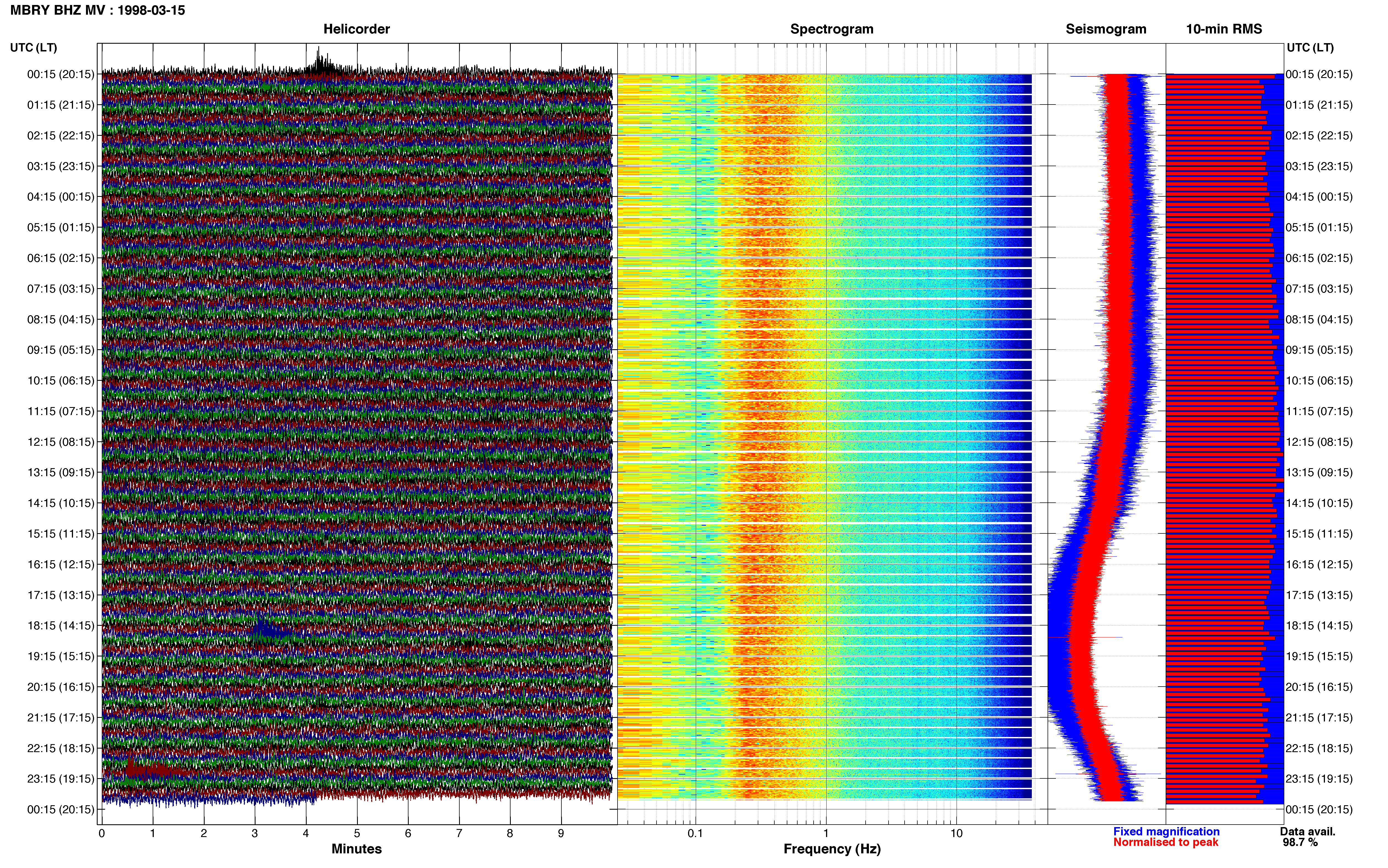Click the '0.1' frequency axis tick label
1388x868 pixels.
[x=695, y=833]
